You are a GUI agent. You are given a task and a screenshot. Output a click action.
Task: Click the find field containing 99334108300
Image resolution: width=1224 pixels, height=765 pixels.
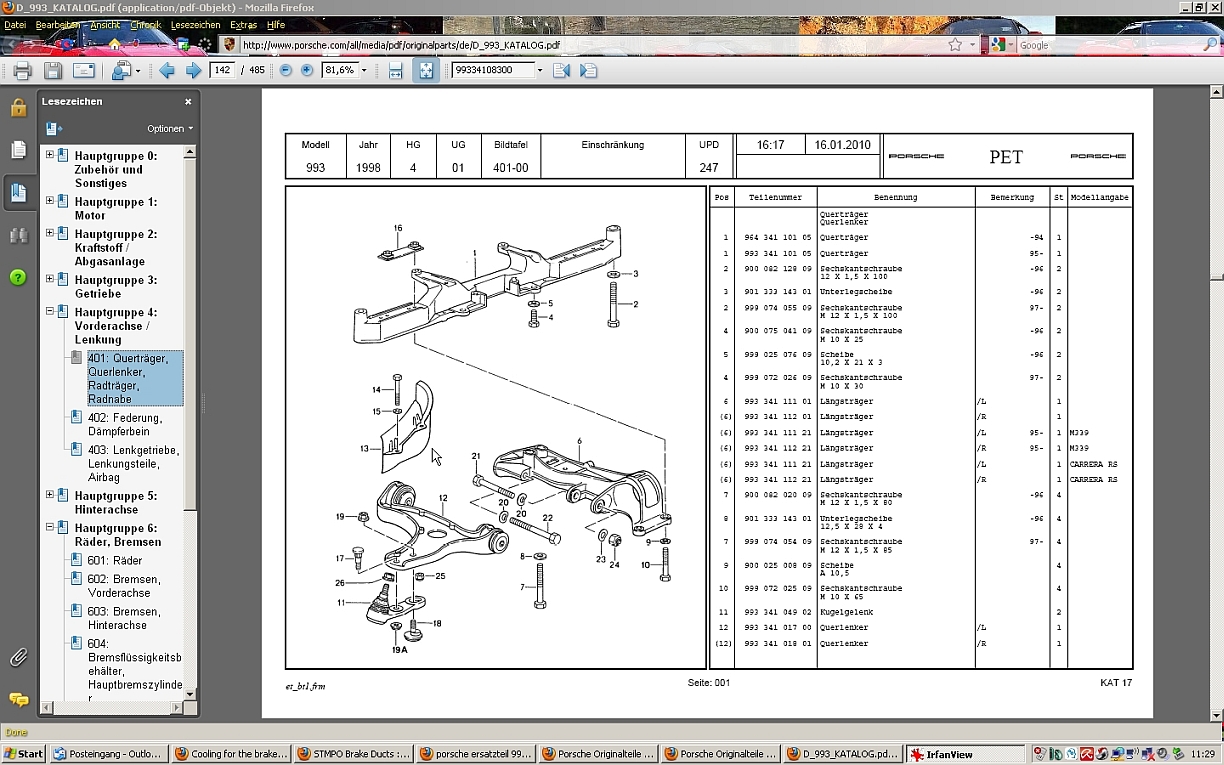[493, 70]
